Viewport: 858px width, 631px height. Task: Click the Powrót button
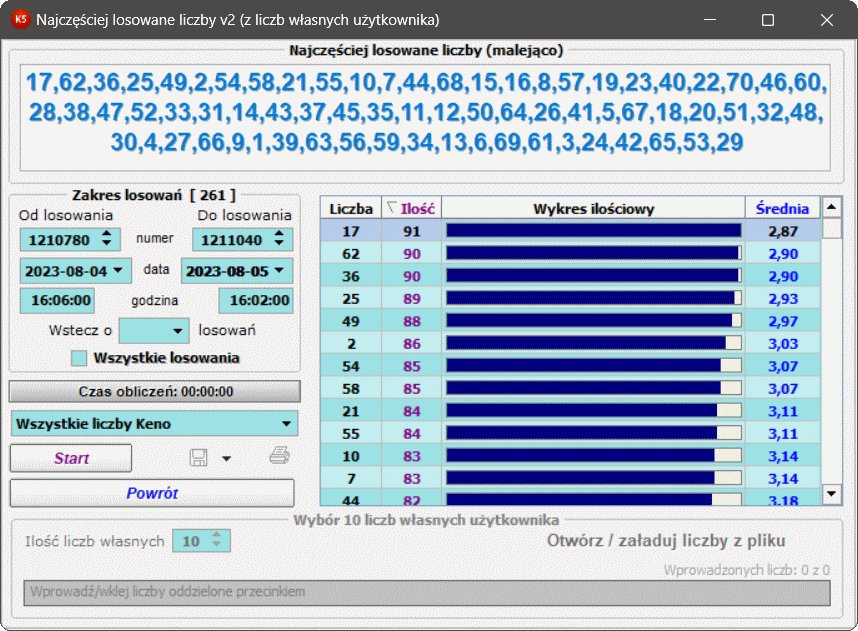point(152,493)
